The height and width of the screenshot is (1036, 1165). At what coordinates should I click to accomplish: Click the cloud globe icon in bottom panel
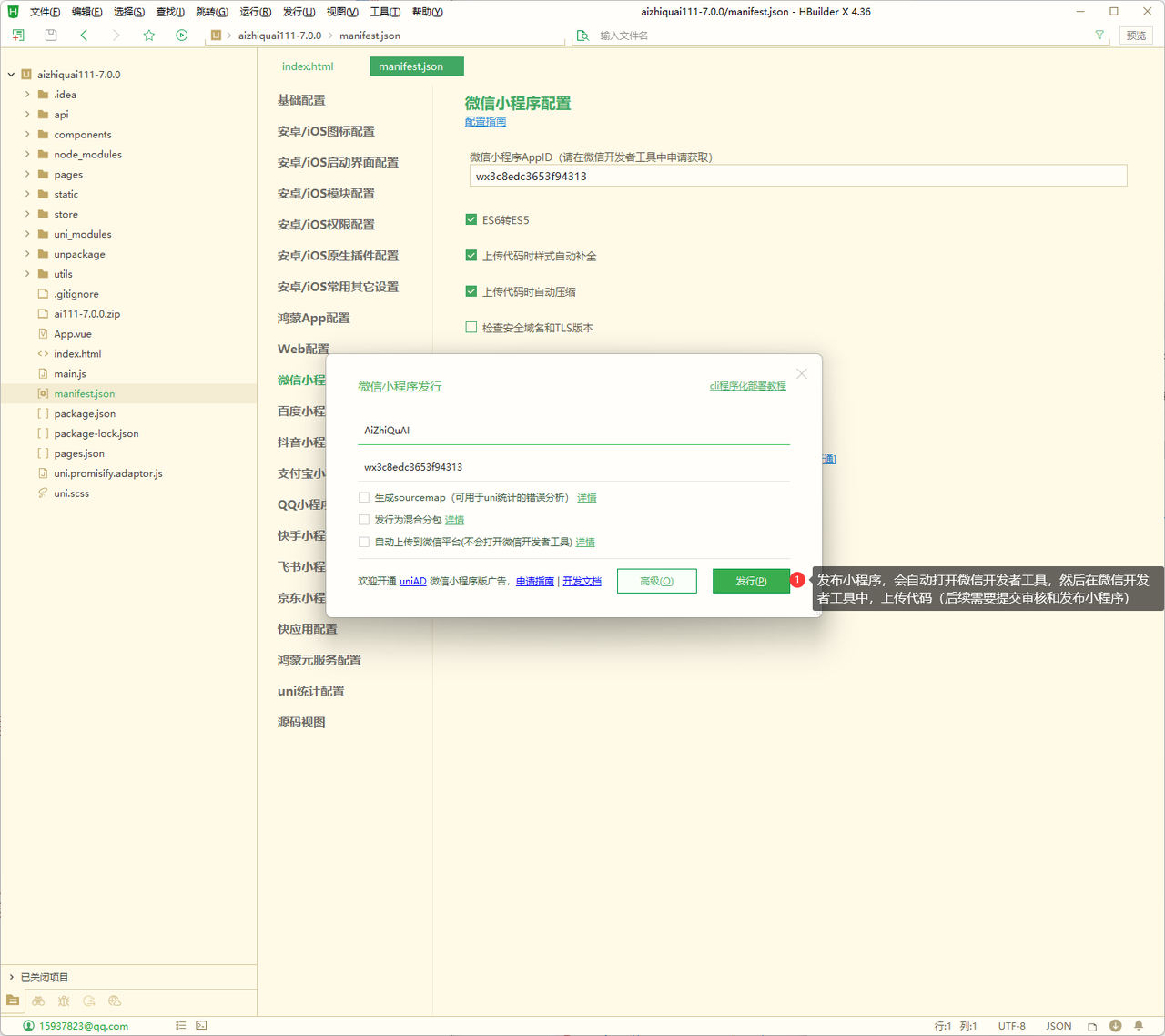(x=115, y=1000)
